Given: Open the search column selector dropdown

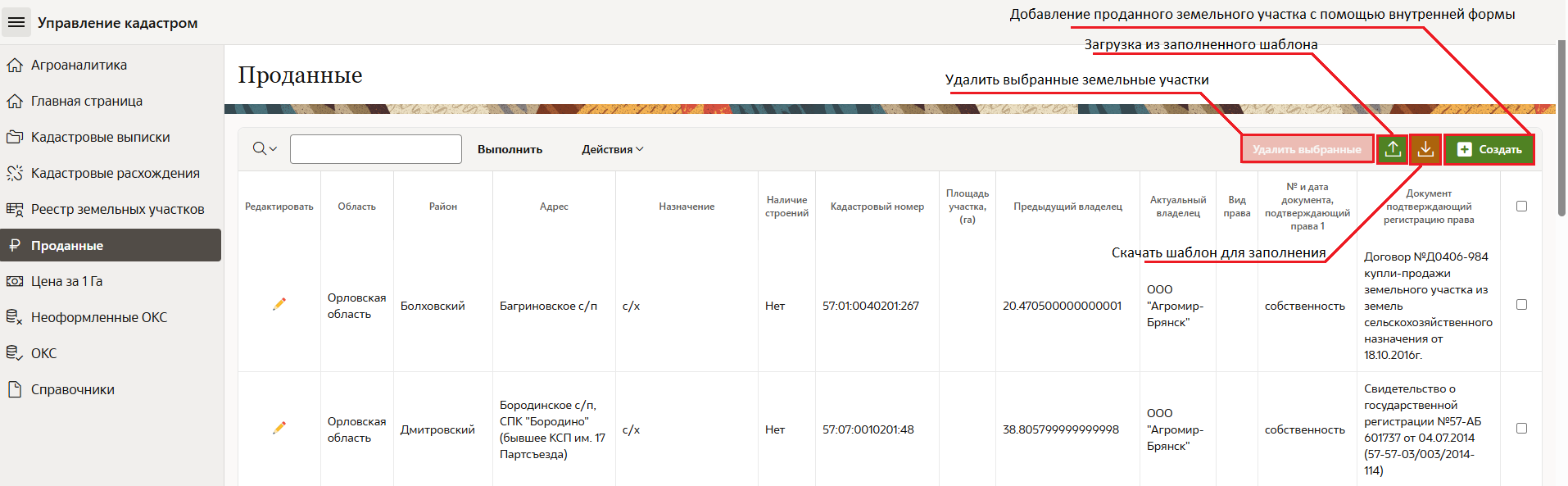Looking at the screenshot, I should pyautogui.click(x=265, y=149).
